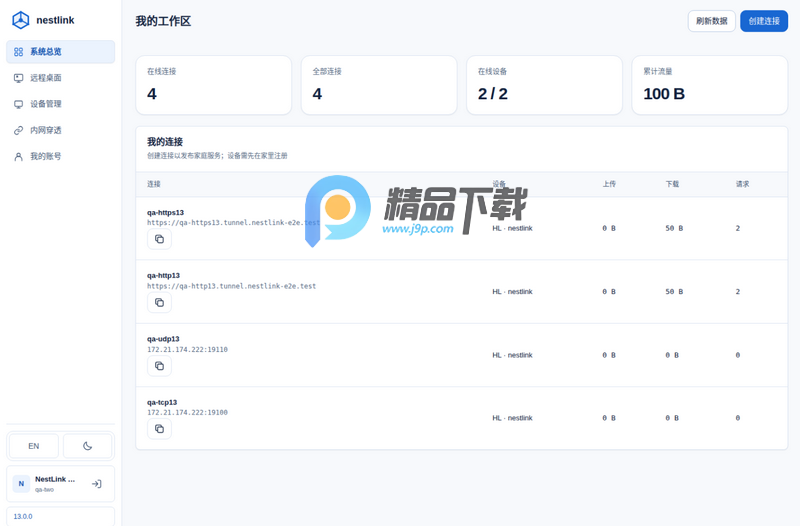The height and width of the screenshot is (526, 800).
Task: Click the 刷新数据 refresh button
Action: pos(711,21)
